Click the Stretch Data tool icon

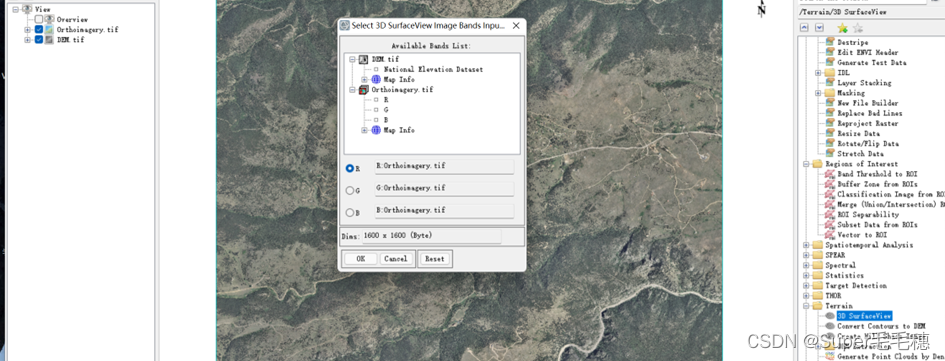pyautogui.click(x=830, y=154)
